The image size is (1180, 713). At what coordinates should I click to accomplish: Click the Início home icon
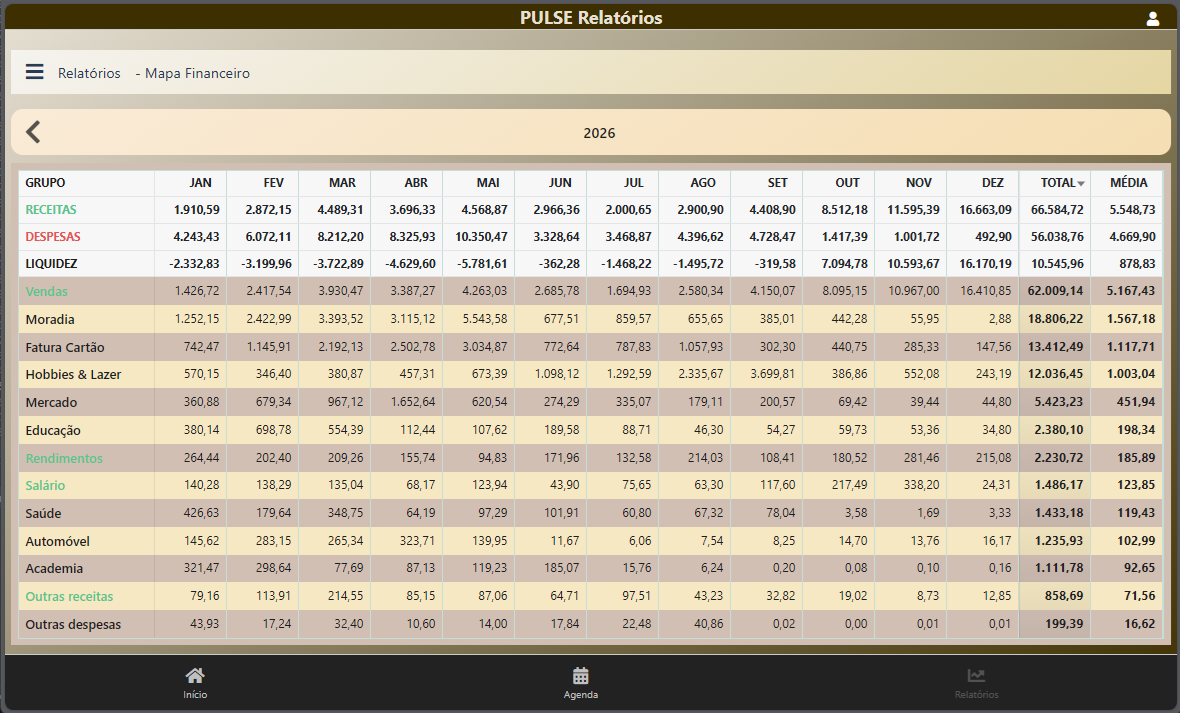point(195,677)
